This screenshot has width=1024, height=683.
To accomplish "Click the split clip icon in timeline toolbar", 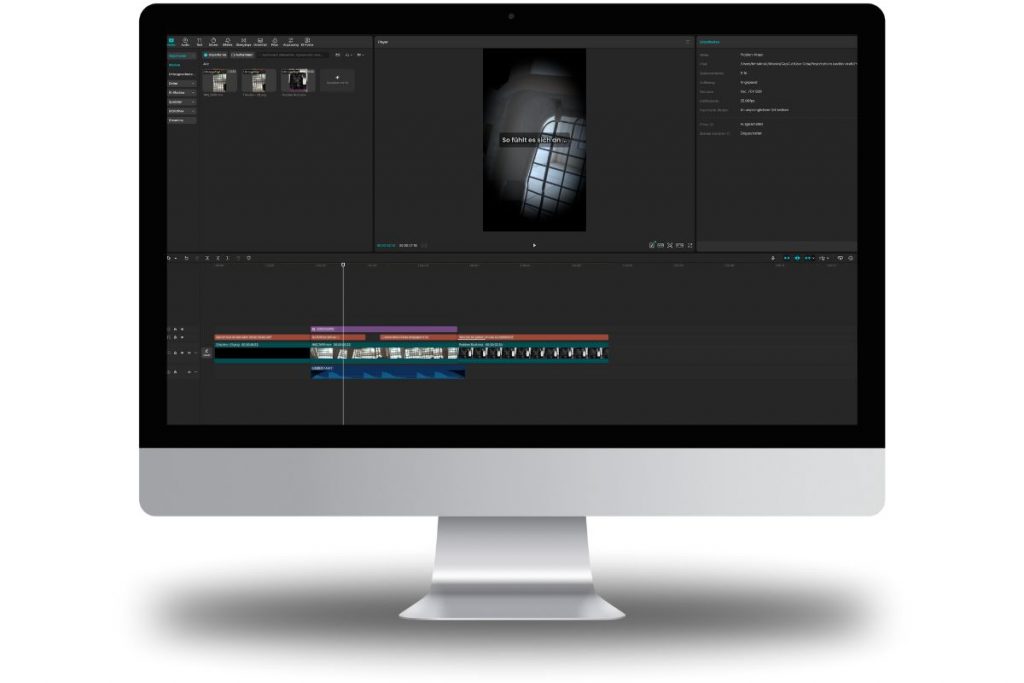I will [x=207, y=258].
